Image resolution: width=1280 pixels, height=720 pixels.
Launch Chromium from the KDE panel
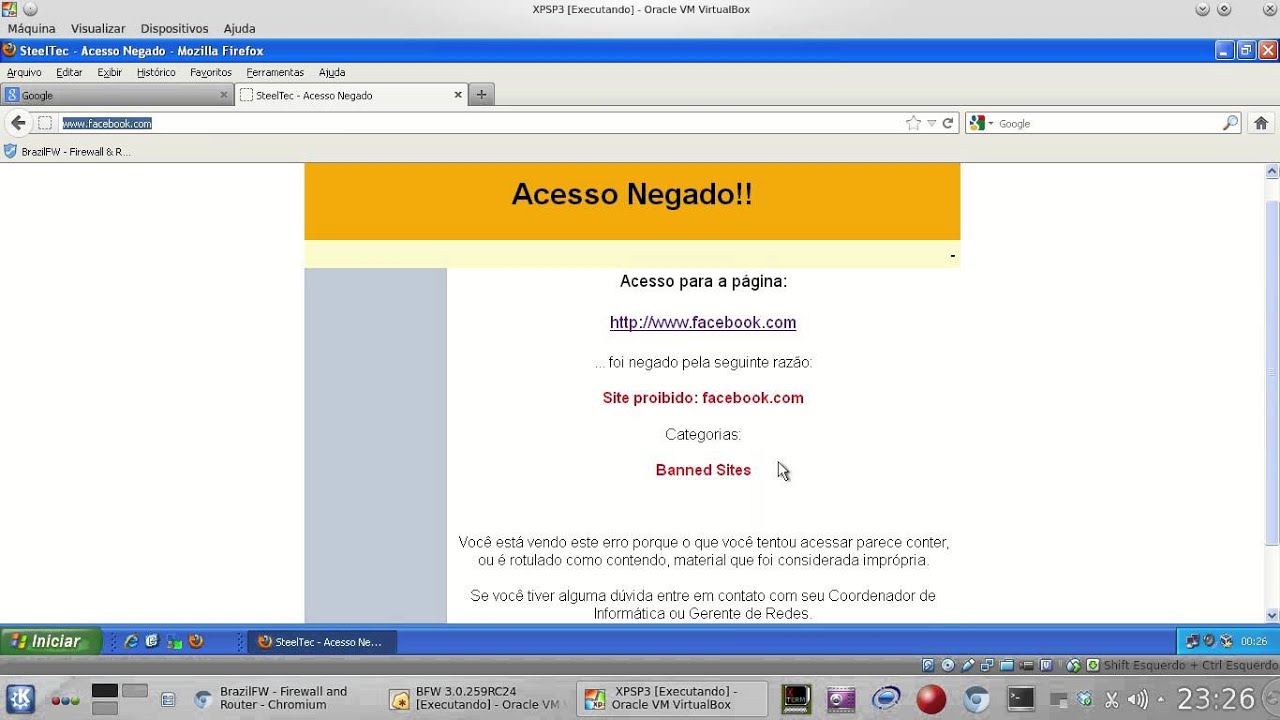coord(976,699)
